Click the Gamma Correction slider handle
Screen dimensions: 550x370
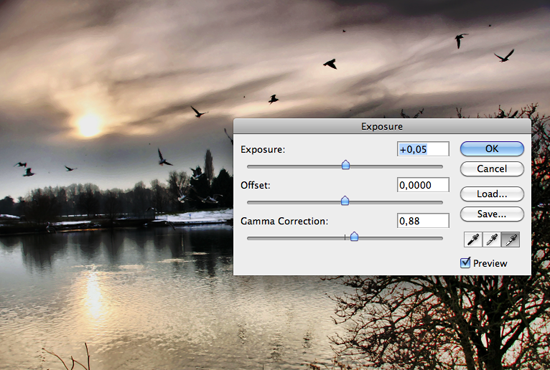point(354,236)
